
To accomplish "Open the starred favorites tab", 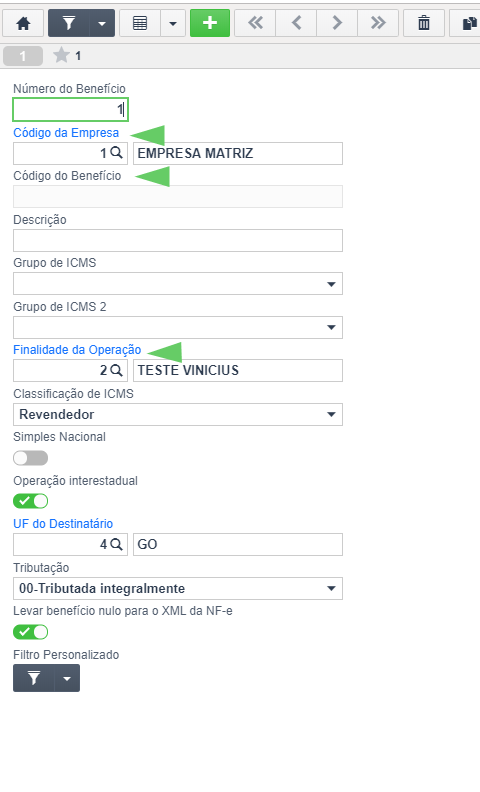I will coord(67,56).
